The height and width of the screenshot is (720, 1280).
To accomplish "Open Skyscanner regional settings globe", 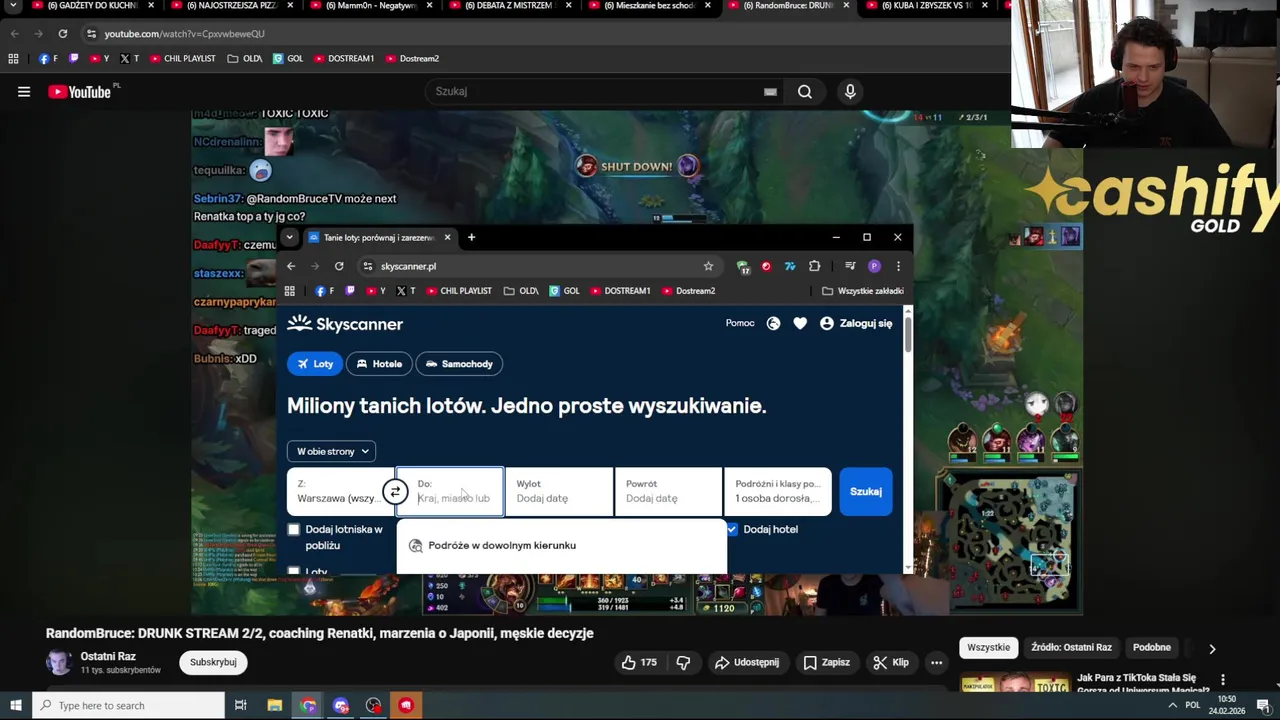I will click(773, 323).
